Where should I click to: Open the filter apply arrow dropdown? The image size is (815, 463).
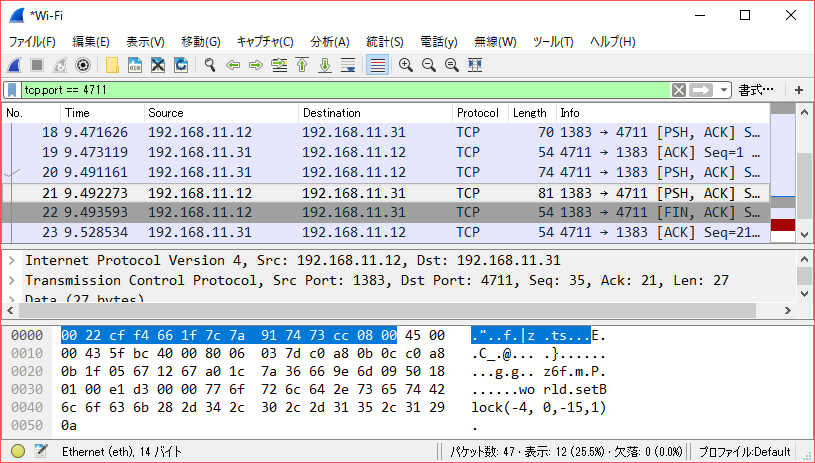(706, 90)
